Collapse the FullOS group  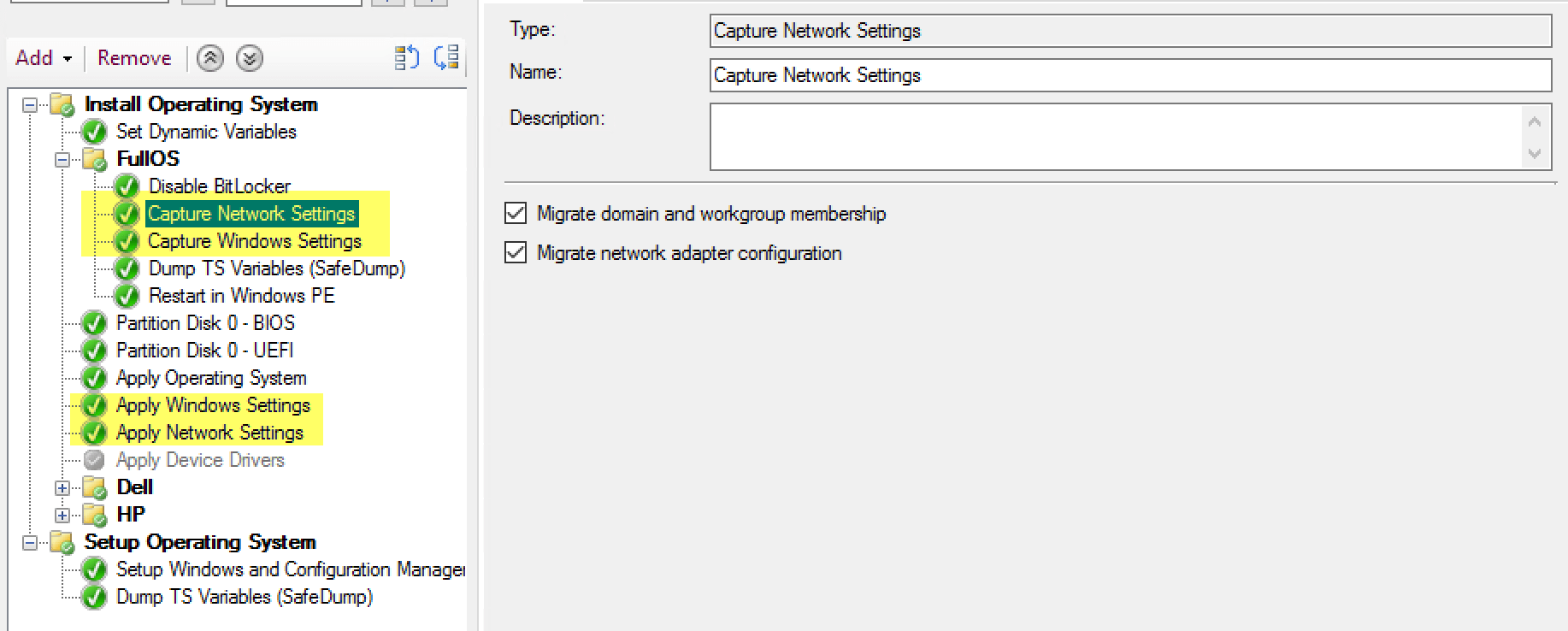[62, 159]
